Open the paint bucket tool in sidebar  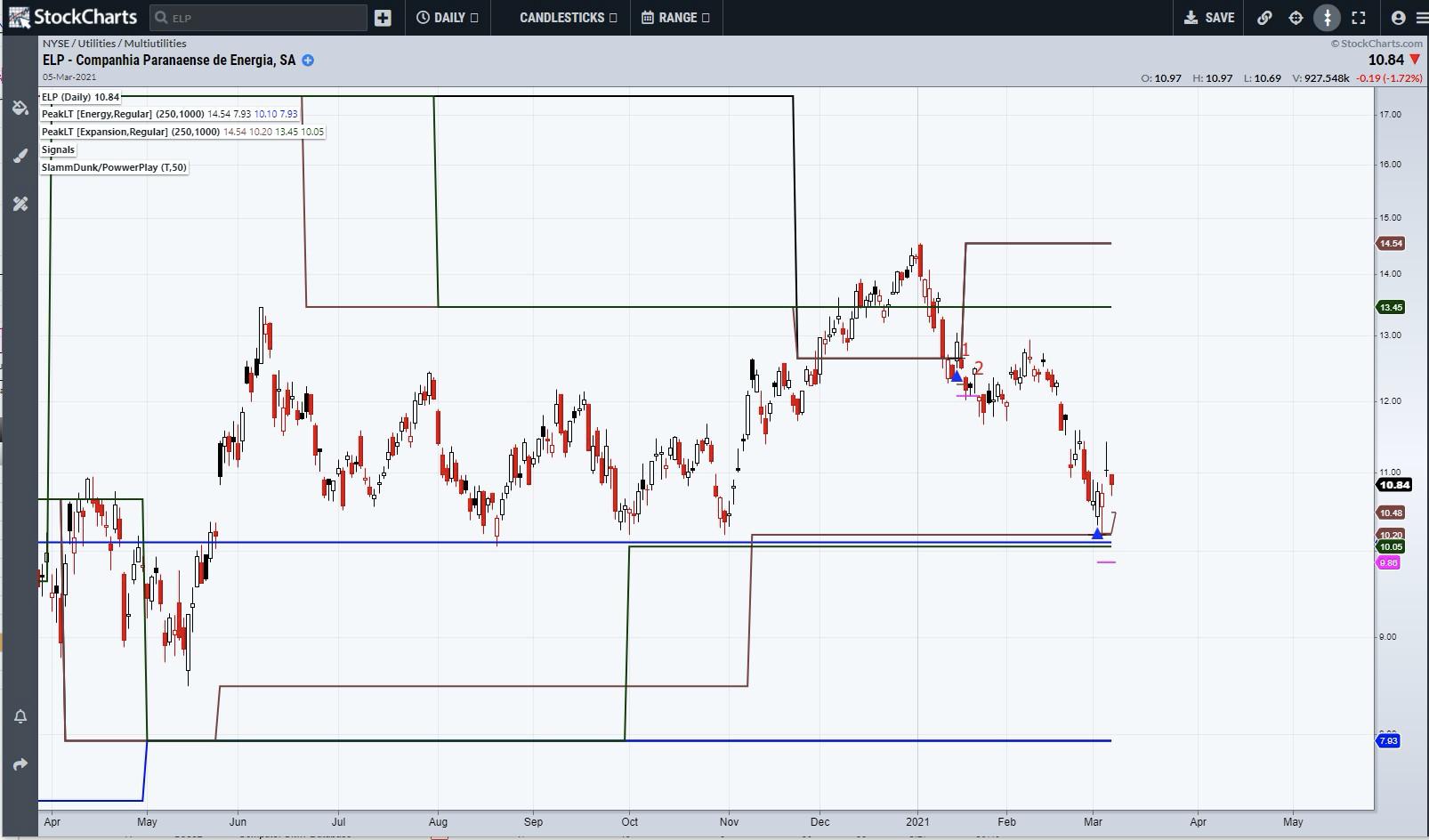point(20,109)
